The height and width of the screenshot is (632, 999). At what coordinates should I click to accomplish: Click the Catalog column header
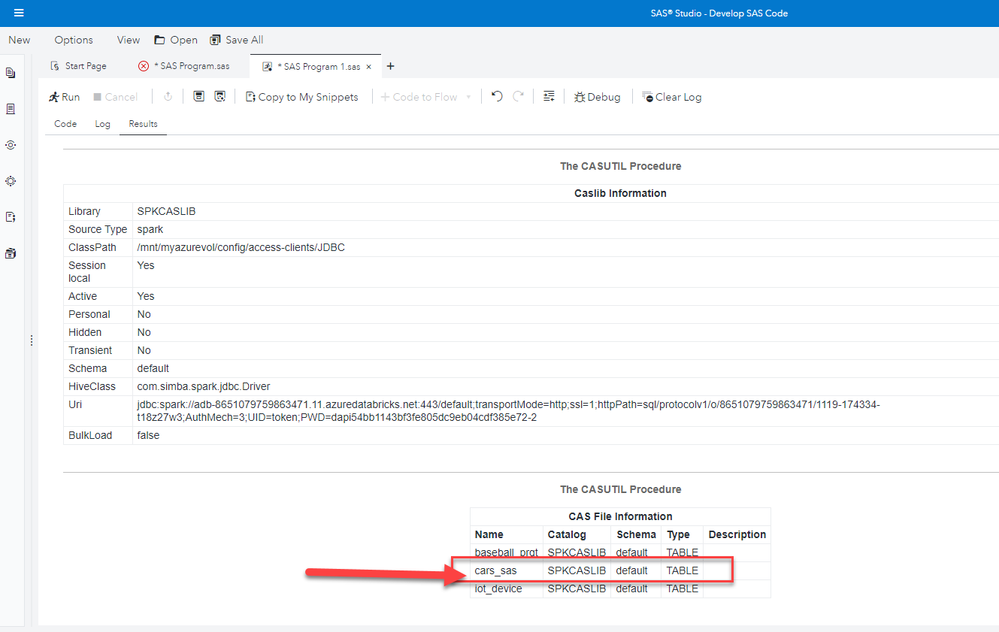[x=566, y=535]
